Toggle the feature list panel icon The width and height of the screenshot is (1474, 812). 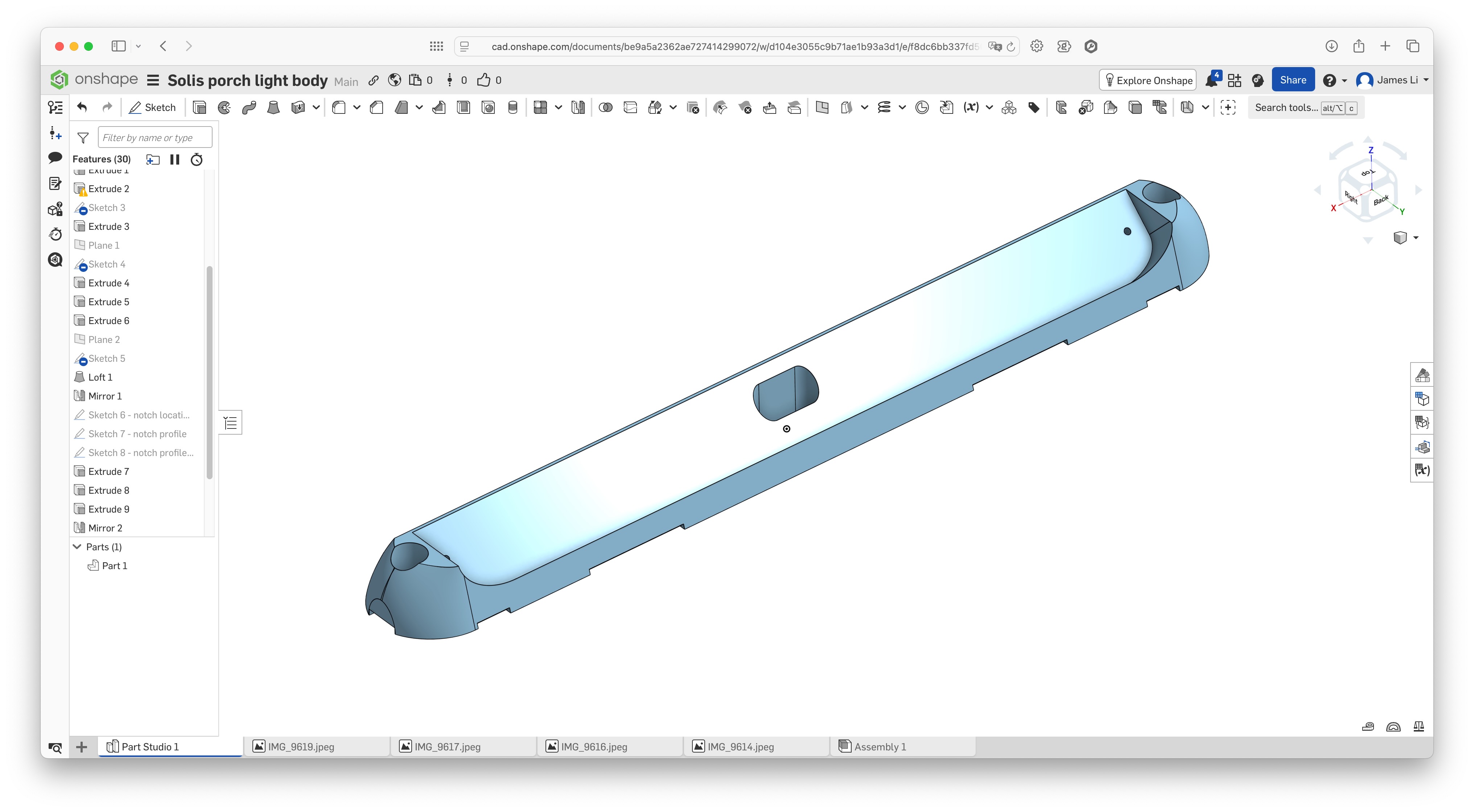point(55,108)
